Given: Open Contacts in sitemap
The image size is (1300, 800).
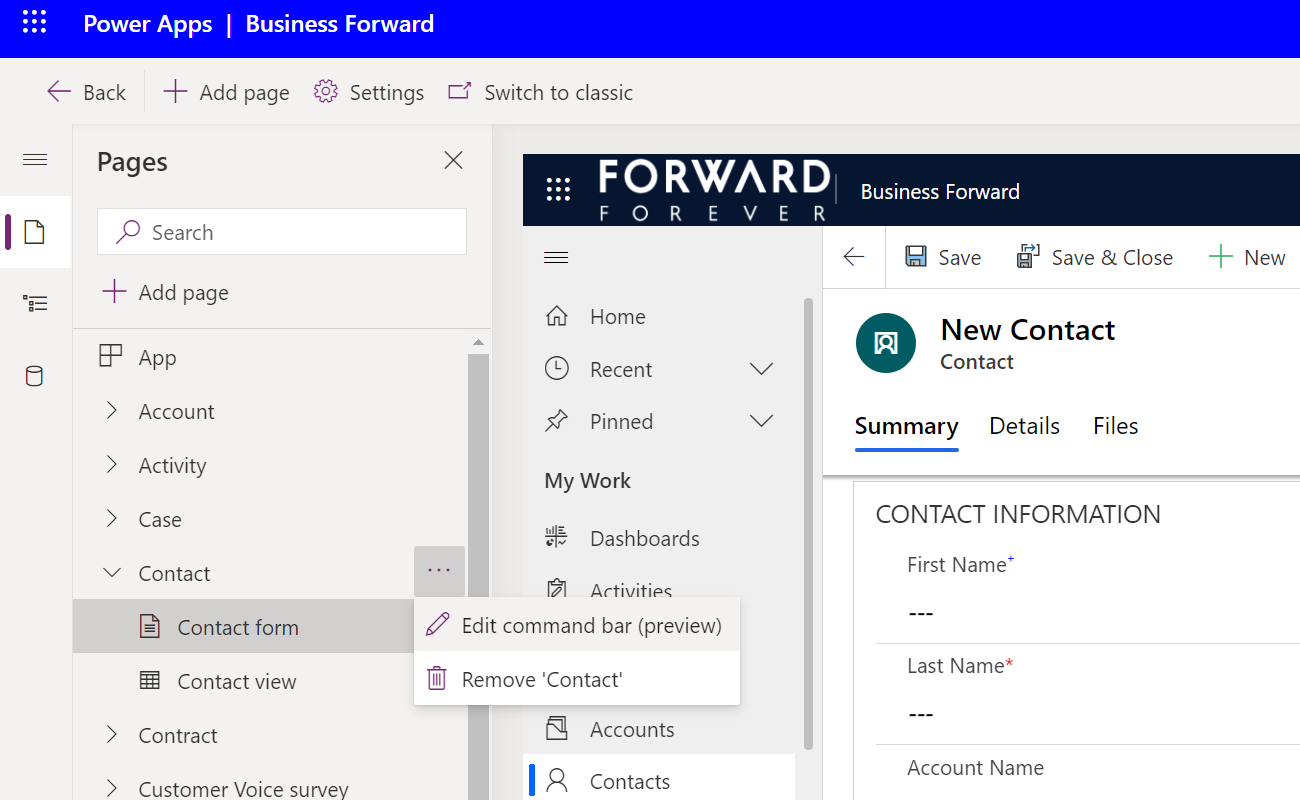Looking at the screenshot, I should 660,781.
